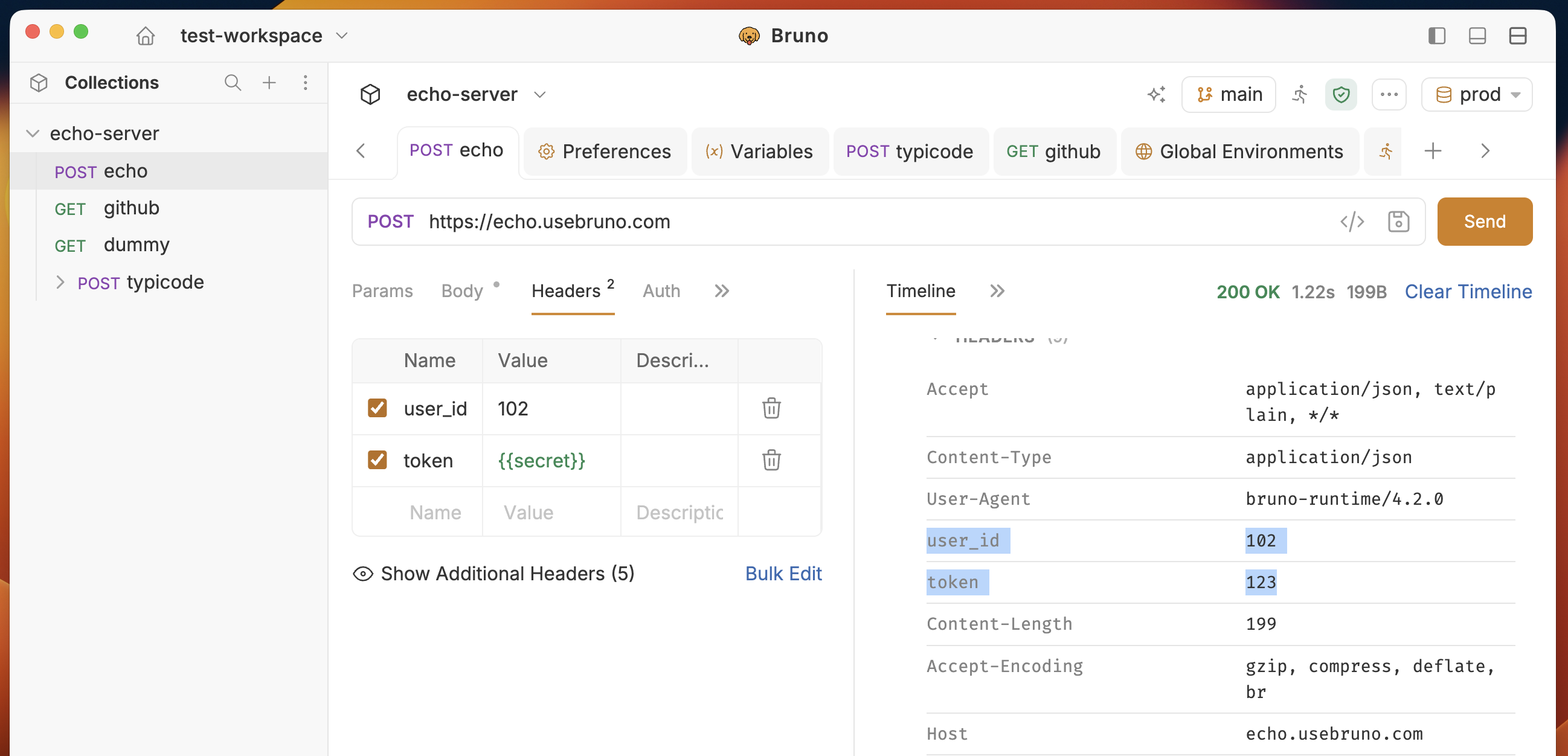Delete the user_id header row
This screenshot has height=756, width=1568.
point(771,408)
